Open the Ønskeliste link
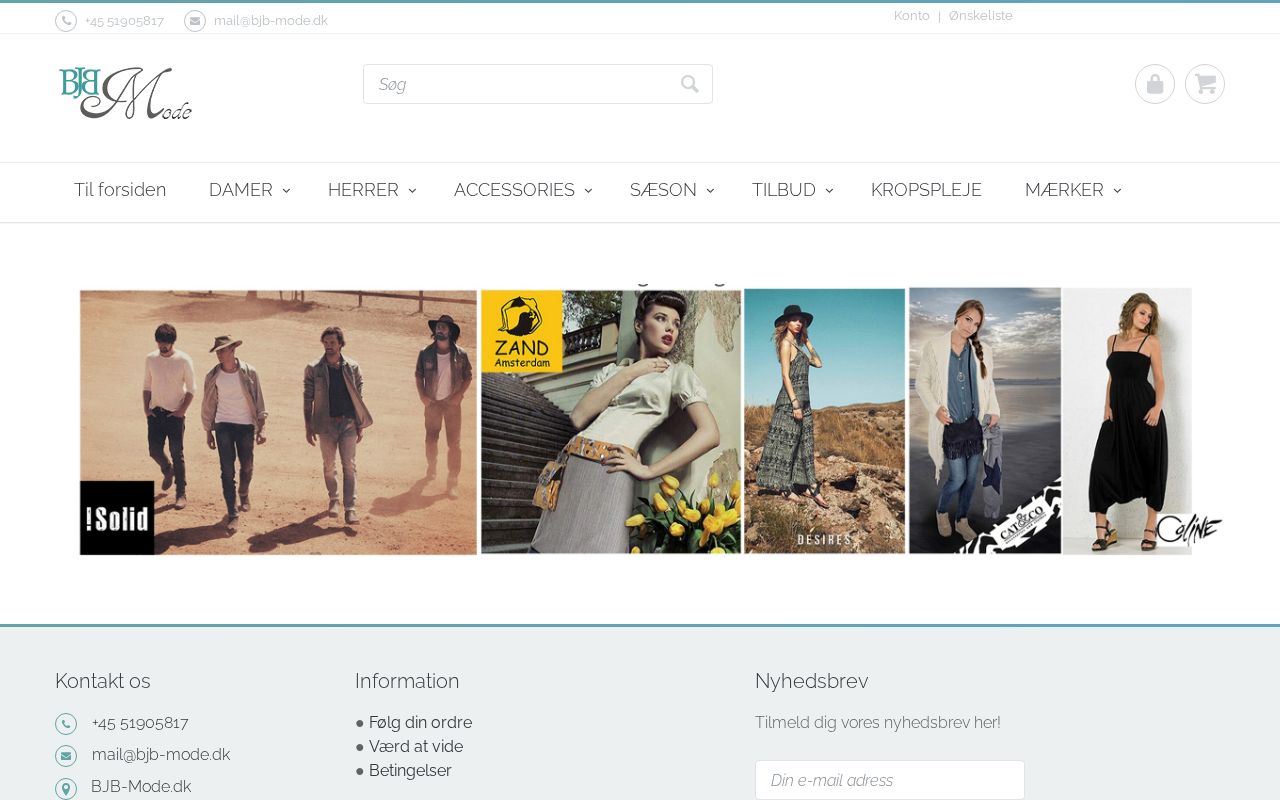Image resolution: width=1280 pixels, height=800 pixels. (x=981, y=16)
